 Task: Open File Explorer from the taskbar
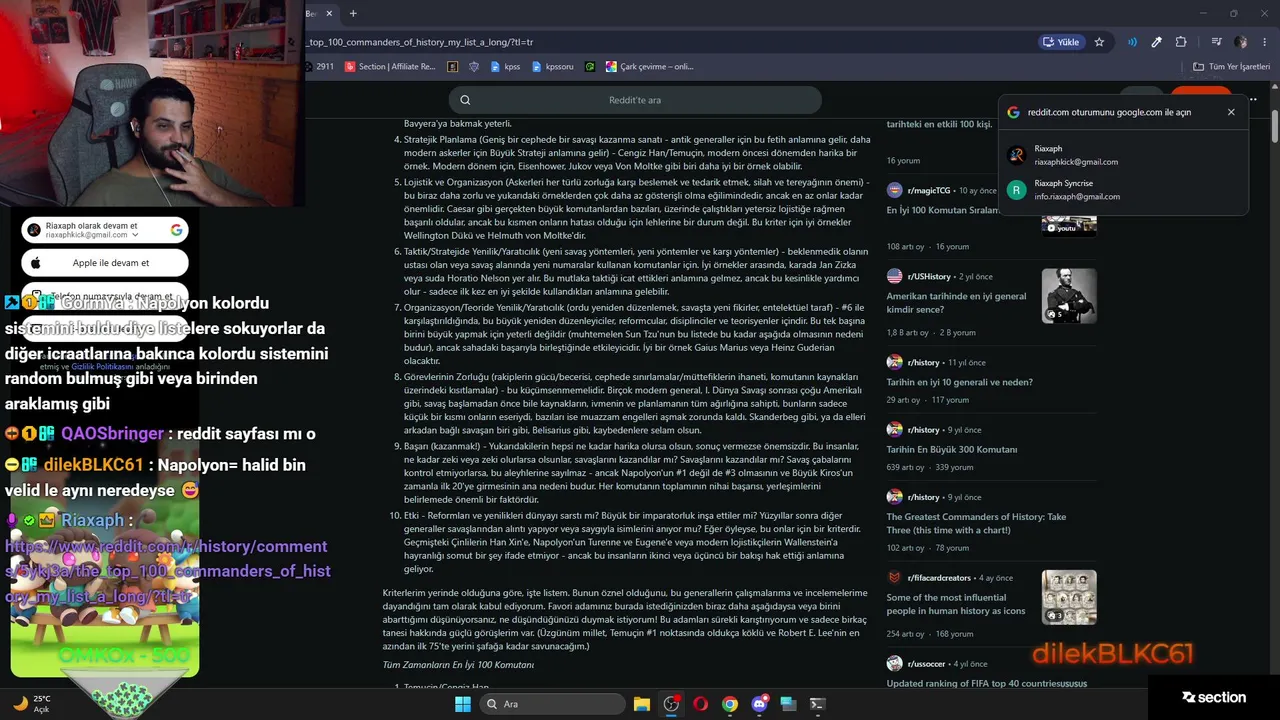tap(642, 704)
